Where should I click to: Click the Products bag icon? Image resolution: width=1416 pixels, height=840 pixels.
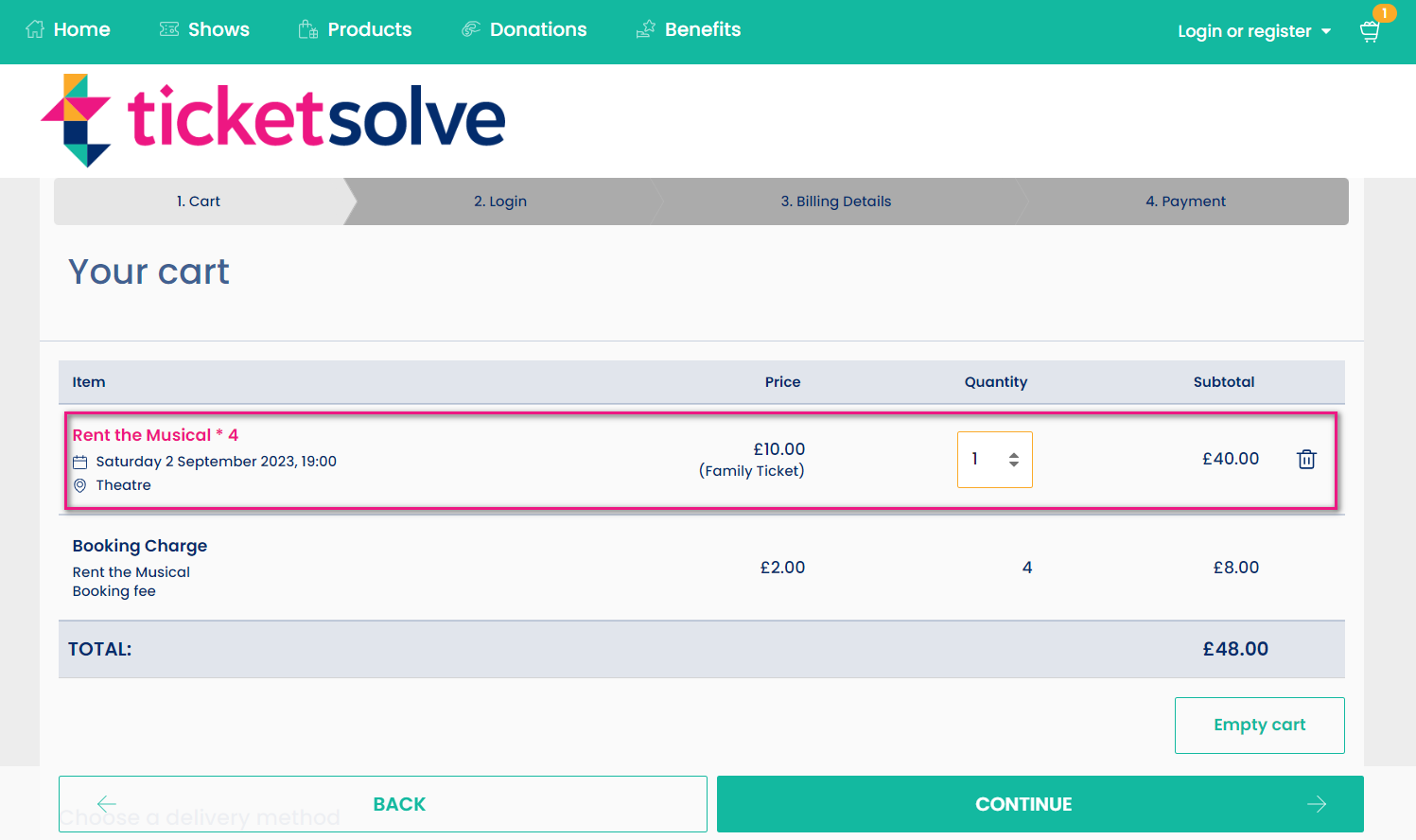coord(306,28)
